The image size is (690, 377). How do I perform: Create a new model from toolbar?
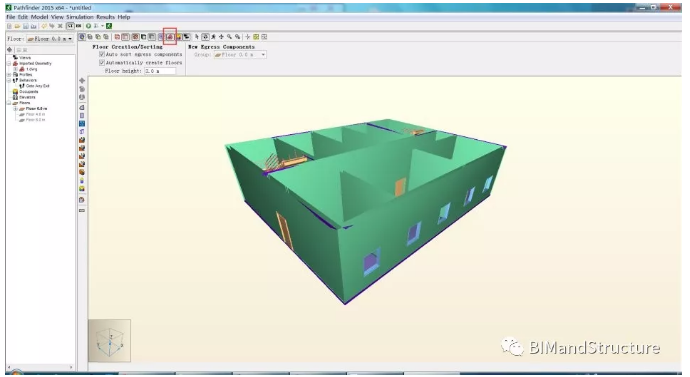[9, 26]
